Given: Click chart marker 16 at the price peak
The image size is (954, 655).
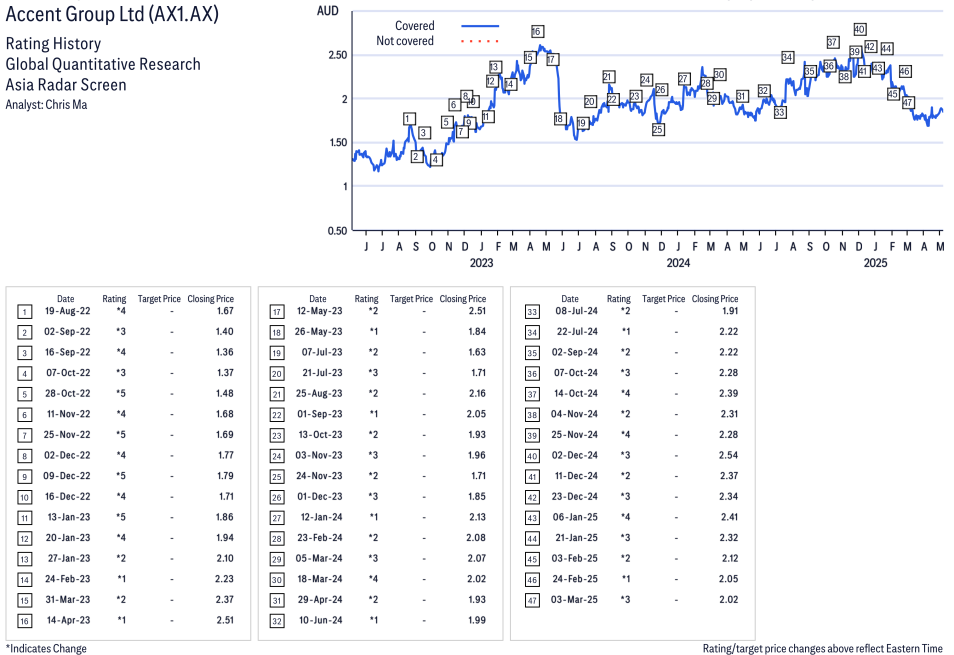Looking at the screenshot, I should (x=537, y=31).
